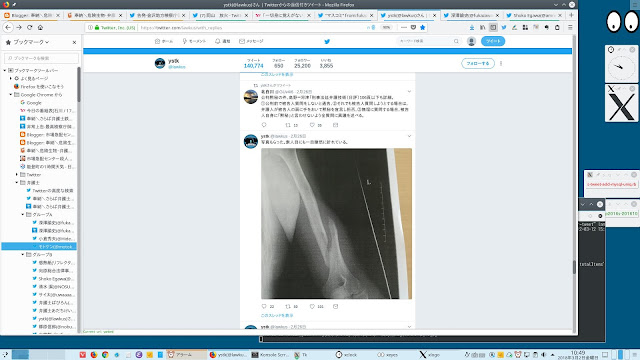
Task: Open the x-ray tweet's chevron options menu
Action: (x=409, y=136)
